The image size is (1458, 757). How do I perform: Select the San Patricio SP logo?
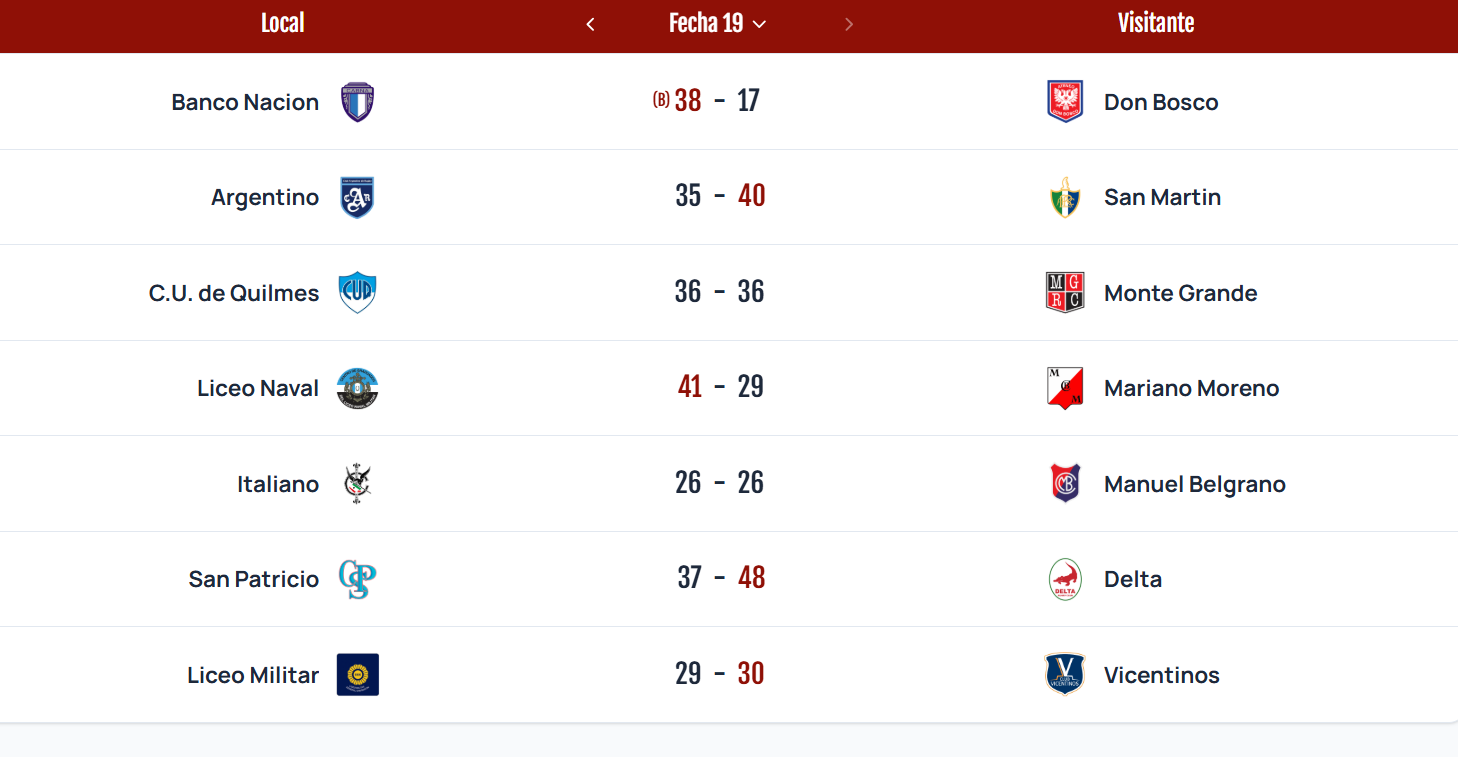point(357,579)
